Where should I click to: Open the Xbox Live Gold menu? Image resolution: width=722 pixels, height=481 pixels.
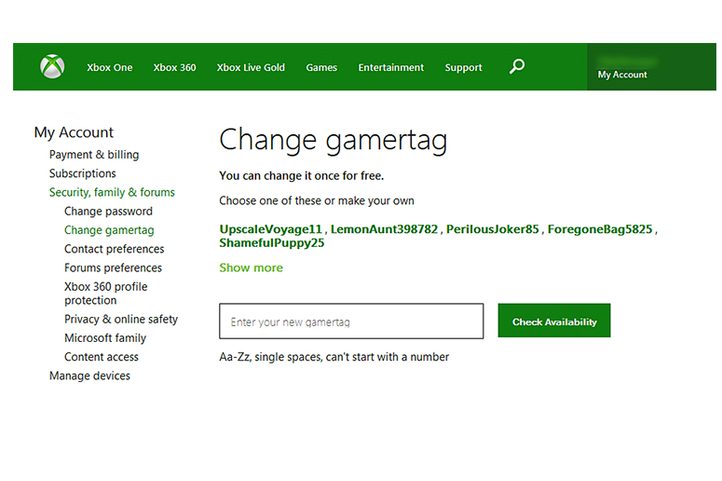251,67
